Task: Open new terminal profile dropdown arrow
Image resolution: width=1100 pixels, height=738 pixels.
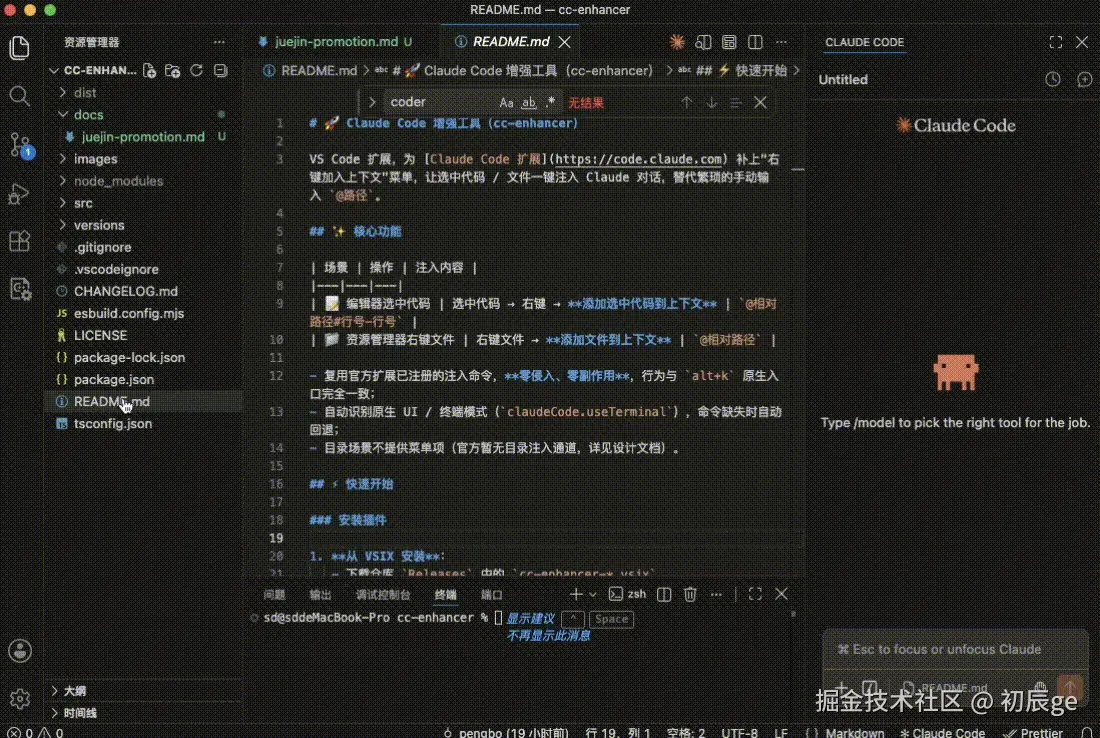Action: point(593,594)
